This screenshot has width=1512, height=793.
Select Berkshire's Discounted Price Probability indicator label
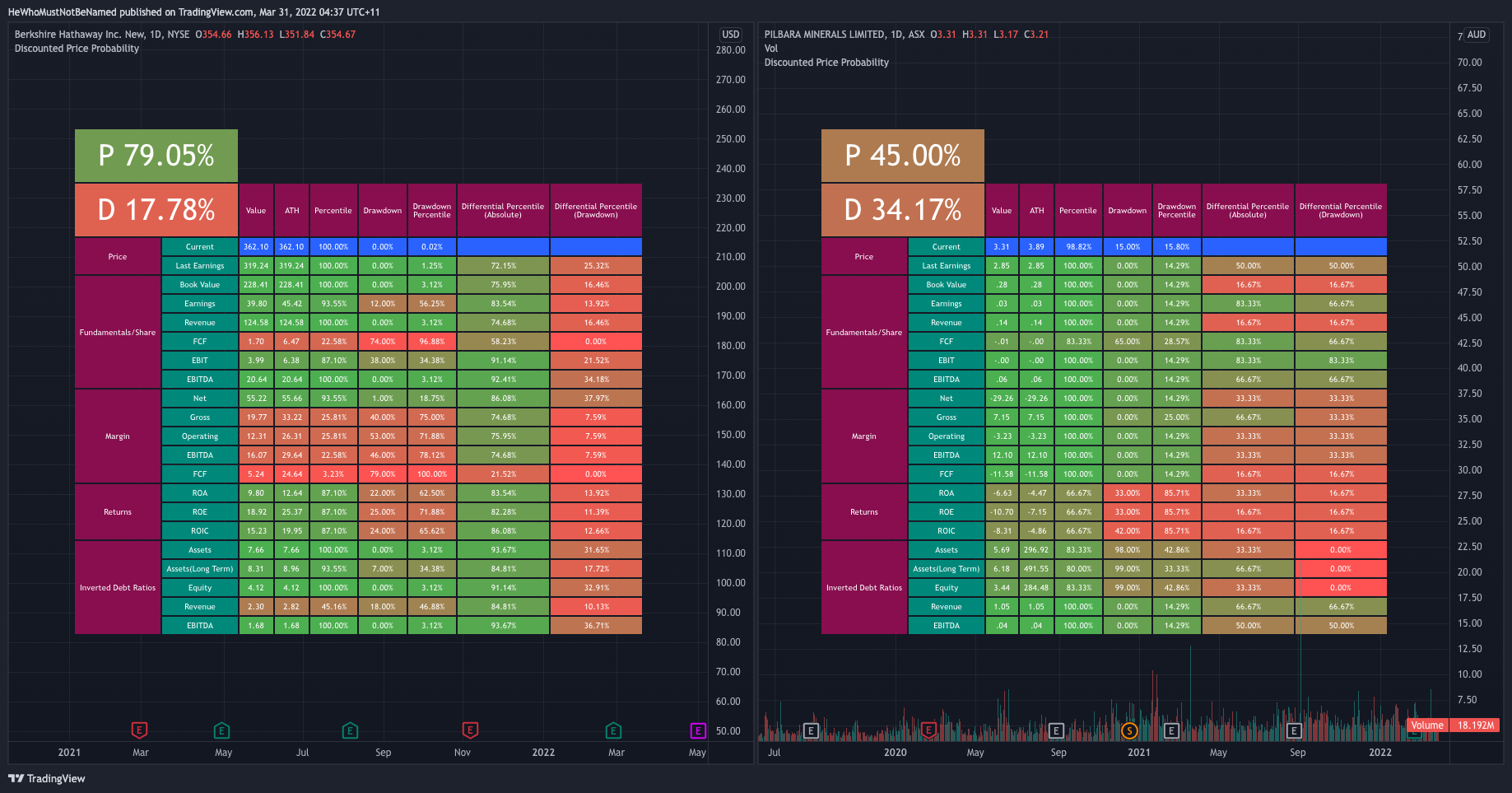(77, 49)
